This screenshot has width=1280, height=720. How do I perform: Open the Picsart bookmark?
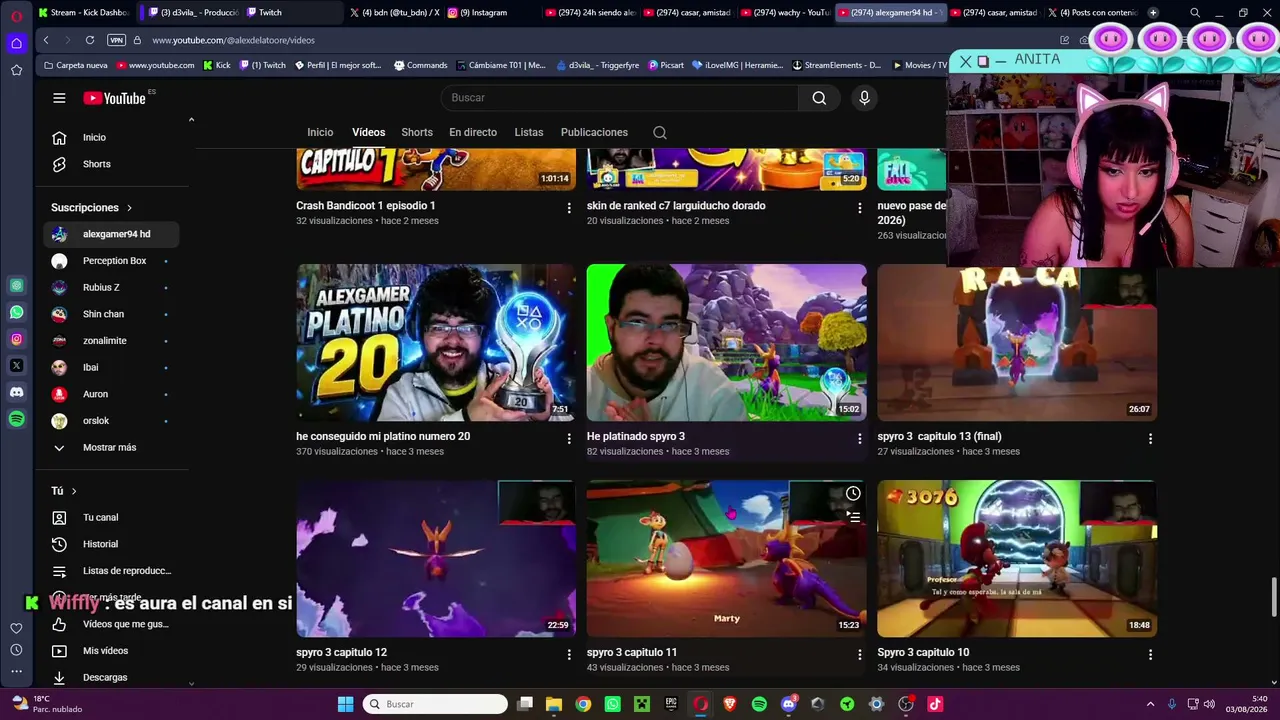tap(666, 65)
